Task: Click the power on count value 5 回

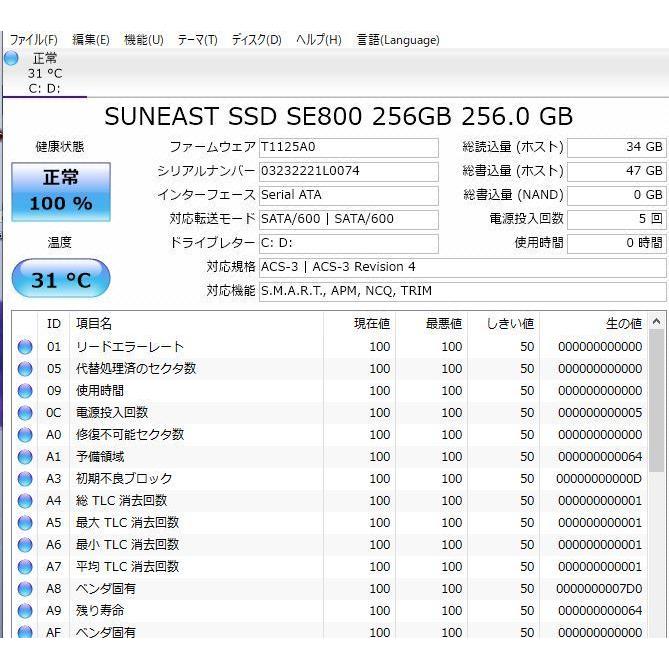Action: (x=616, y=219)
